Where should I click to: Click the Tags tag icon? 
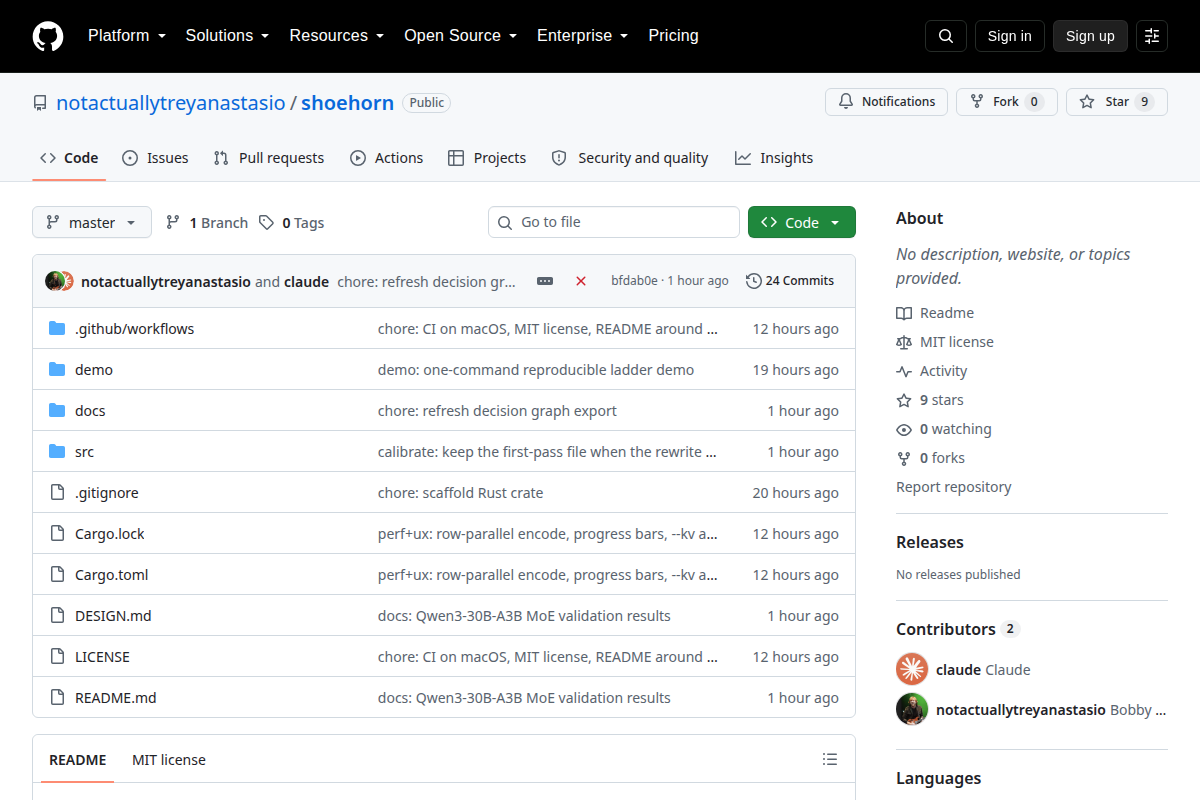point(266,223)
